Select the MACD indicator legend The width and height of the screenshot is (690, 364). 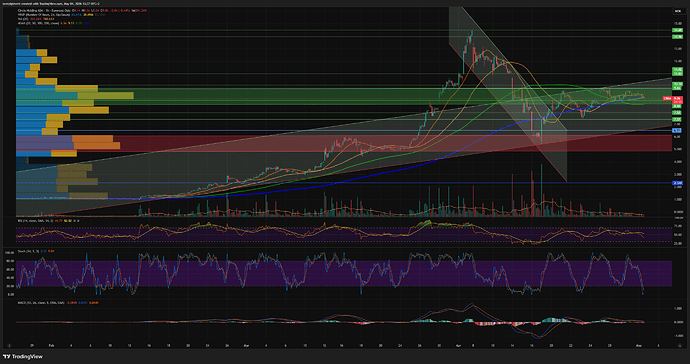point(58,303)
